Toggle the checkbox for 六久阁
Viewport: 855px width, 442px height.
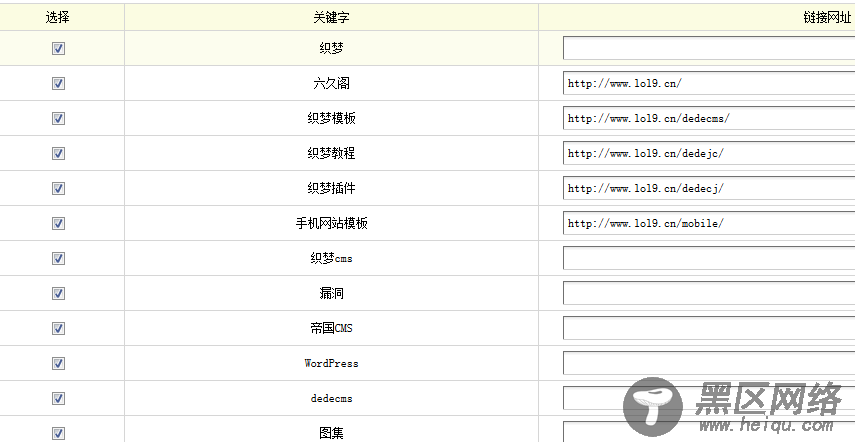[58, 83]
